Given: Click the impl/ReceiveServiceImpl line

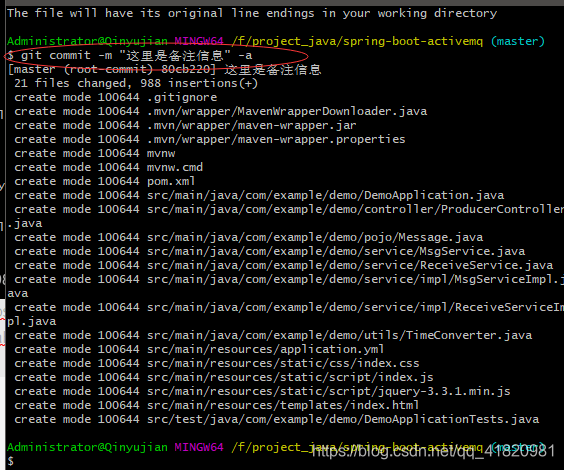Looking at the screenshot, I should click(289, 308).
